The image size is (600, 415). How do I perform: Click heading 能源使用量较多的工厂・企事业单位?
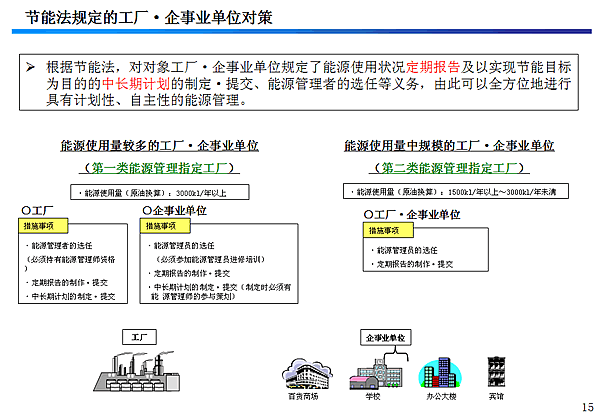159,146
